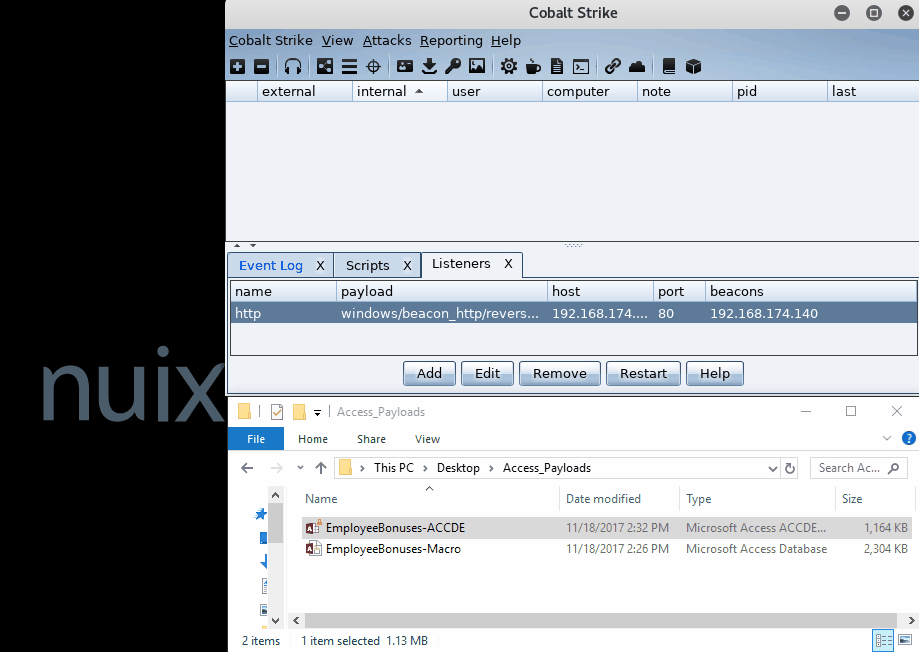Screen dimensions: 919x652
Task: Open the credentials key icon
Action: [453, 67]
